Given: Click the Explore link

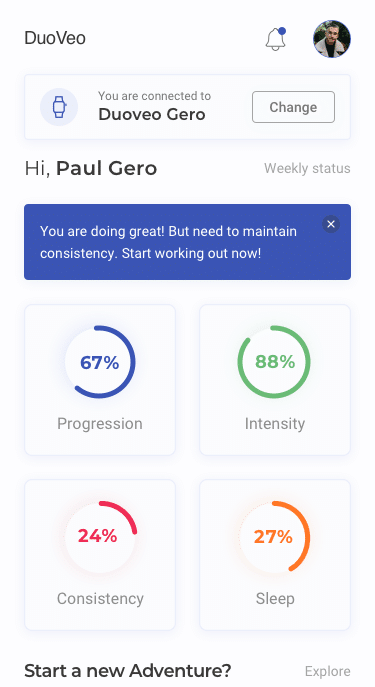Looking at the screenshot, I should pyautogui.click(x=328, y=671).
